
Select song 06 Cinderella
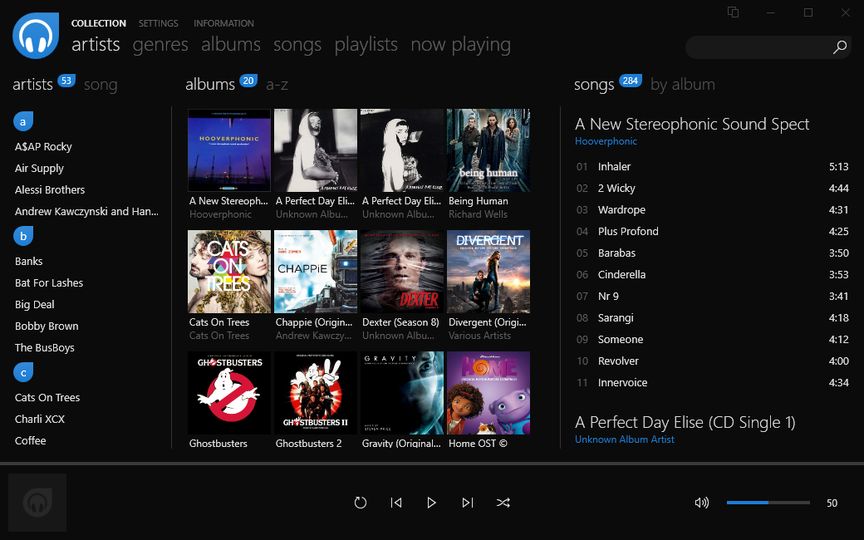[x=712, y=274]
